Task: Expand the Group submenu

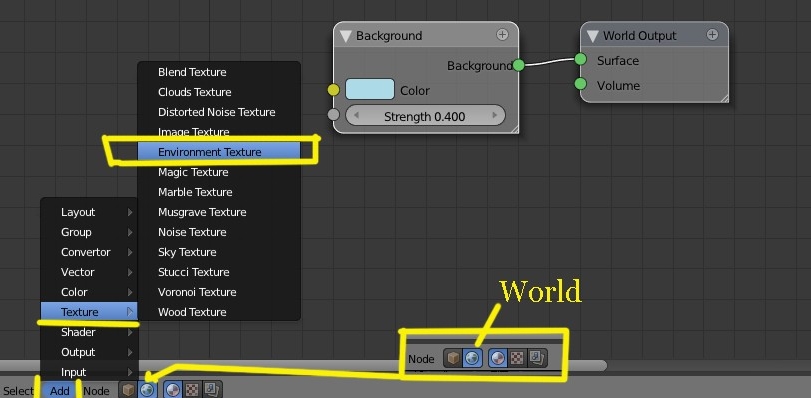Action: pyautogui.click(x=89, y=232)
